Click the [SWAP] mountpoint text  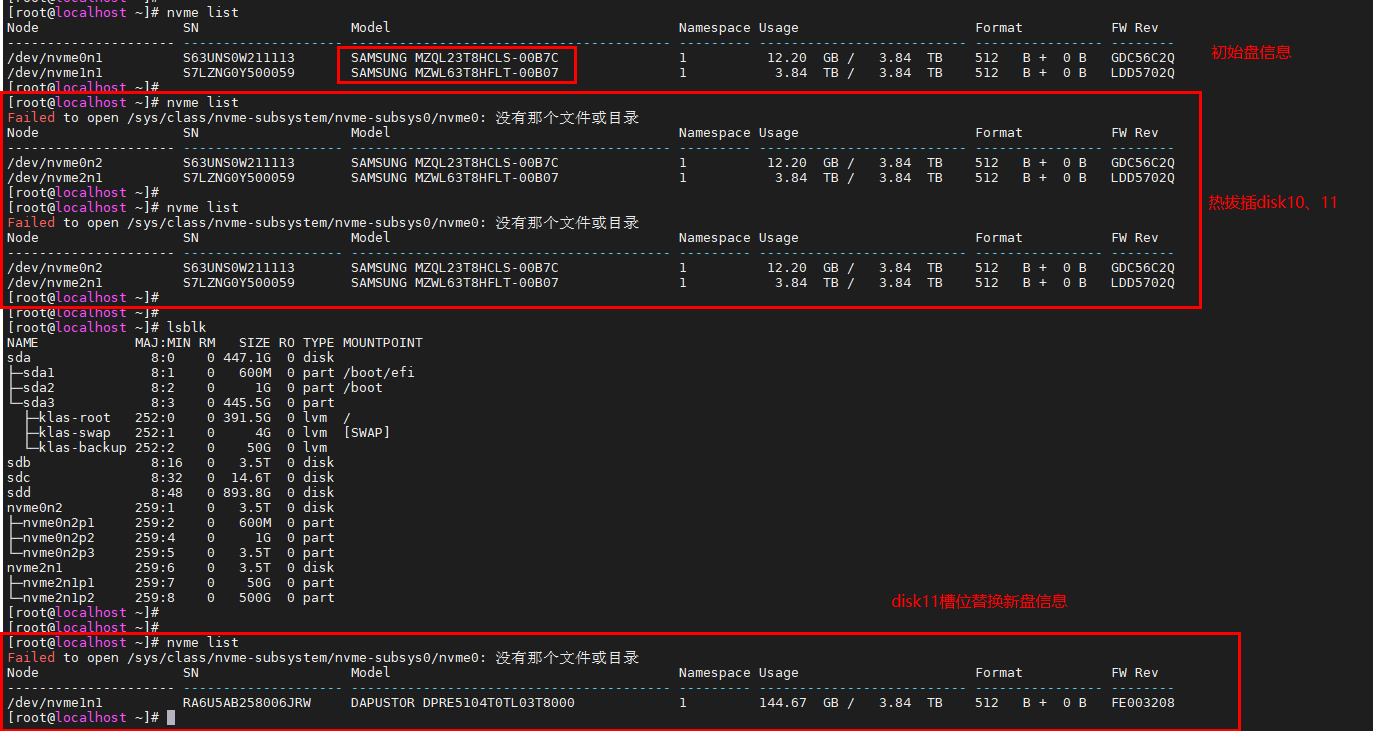[x=366, y=432]
